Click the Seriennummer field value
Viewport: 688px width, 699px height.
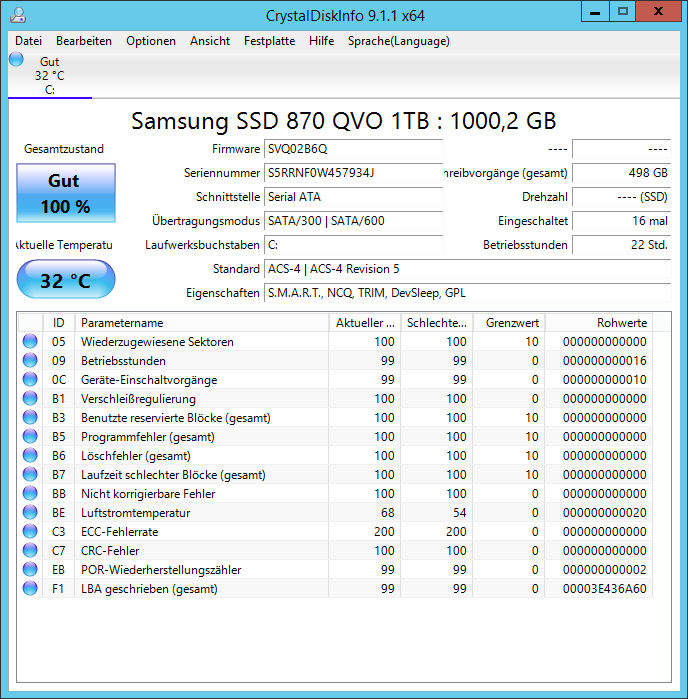(354, 173)
